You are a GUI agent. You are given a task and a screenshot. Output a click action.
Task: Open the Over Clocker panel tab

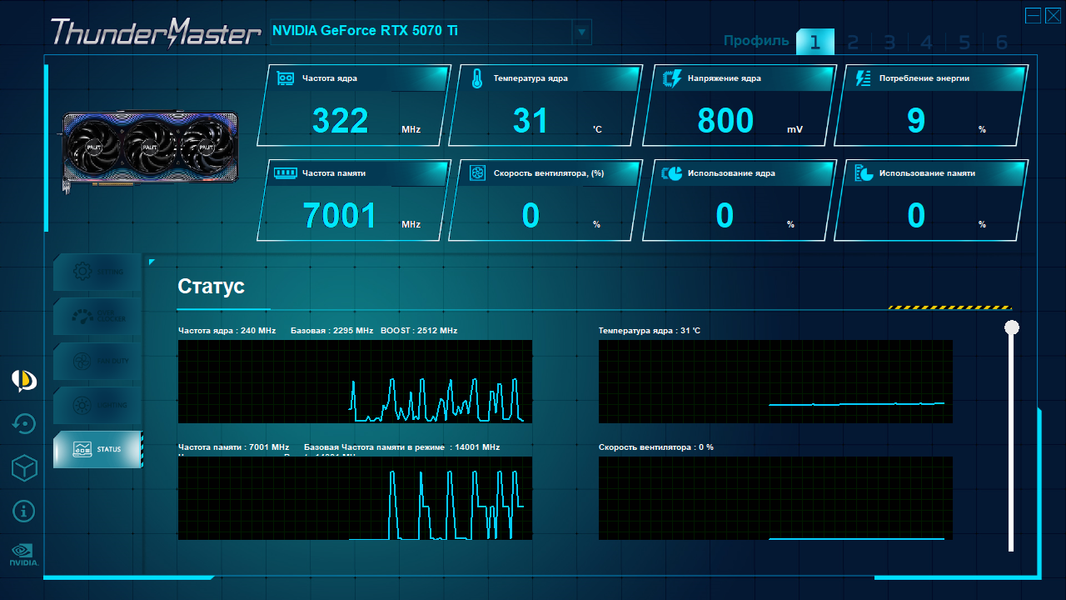(x=97, y=316)
